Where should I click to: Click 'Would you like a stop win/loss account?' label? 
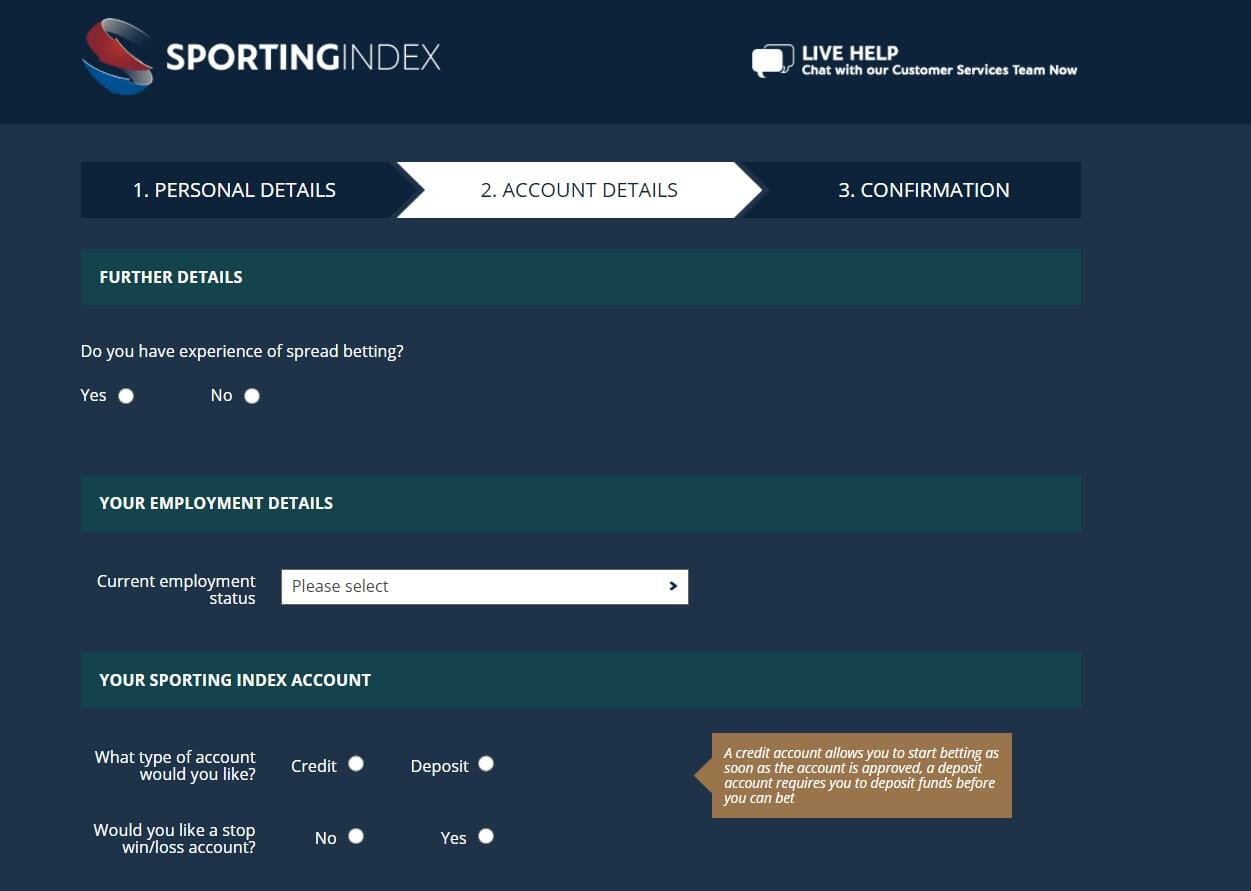tap(174, 839)
